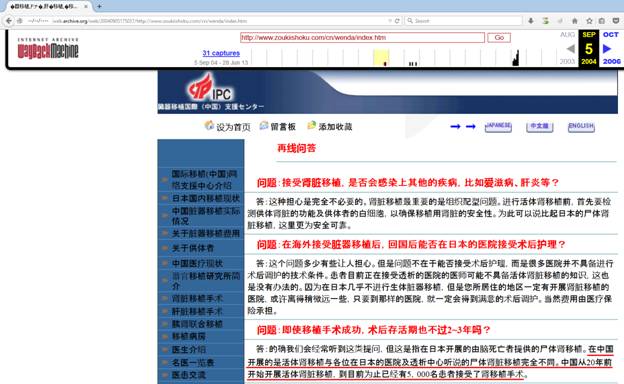Click the Go button in Wayback toolbar
The width and height of the screenshot is (624, 384).
pos(499,37)
